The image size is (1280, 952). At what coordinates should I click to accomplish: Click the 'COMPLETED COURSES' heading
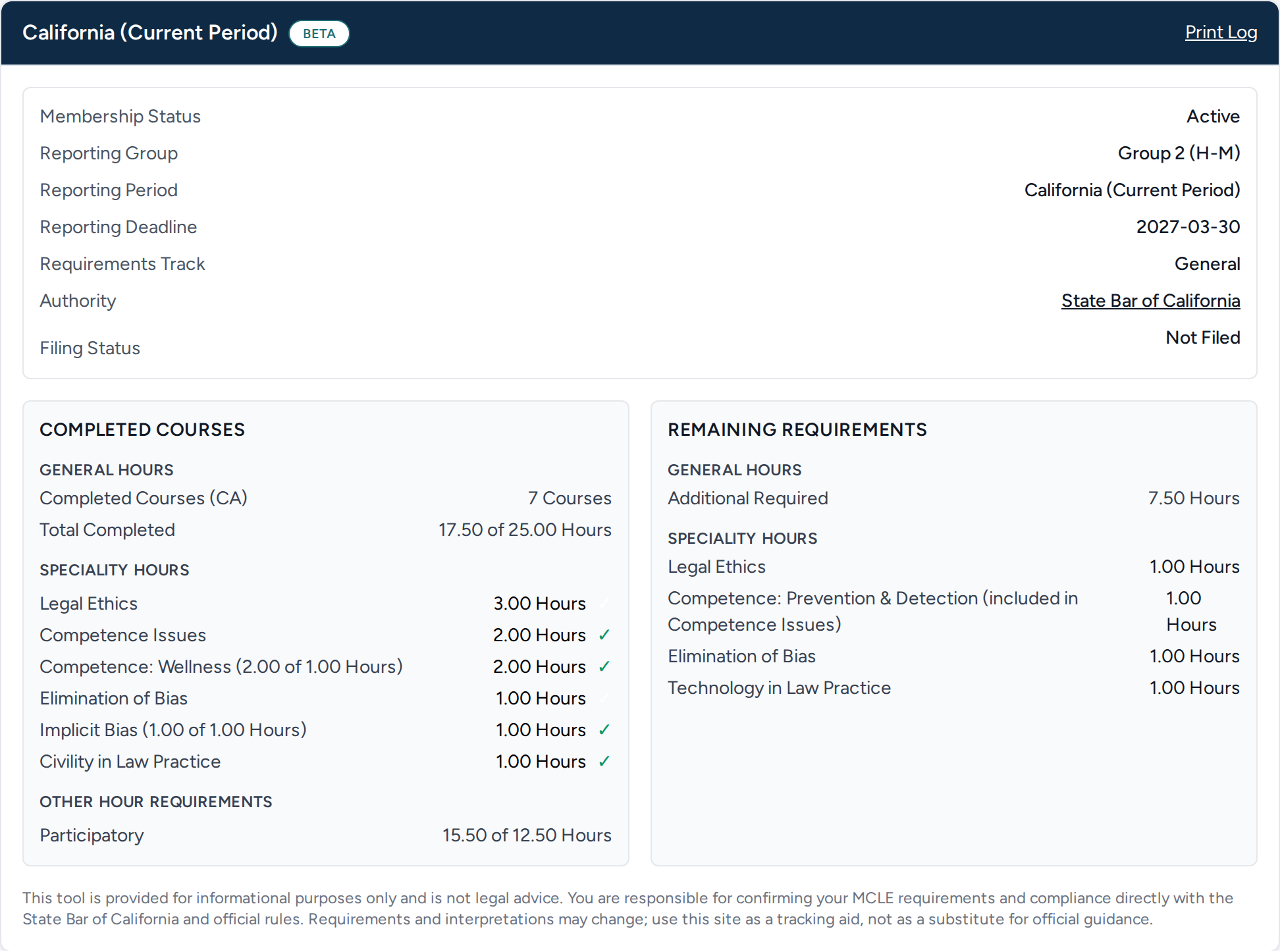point(142,430)
